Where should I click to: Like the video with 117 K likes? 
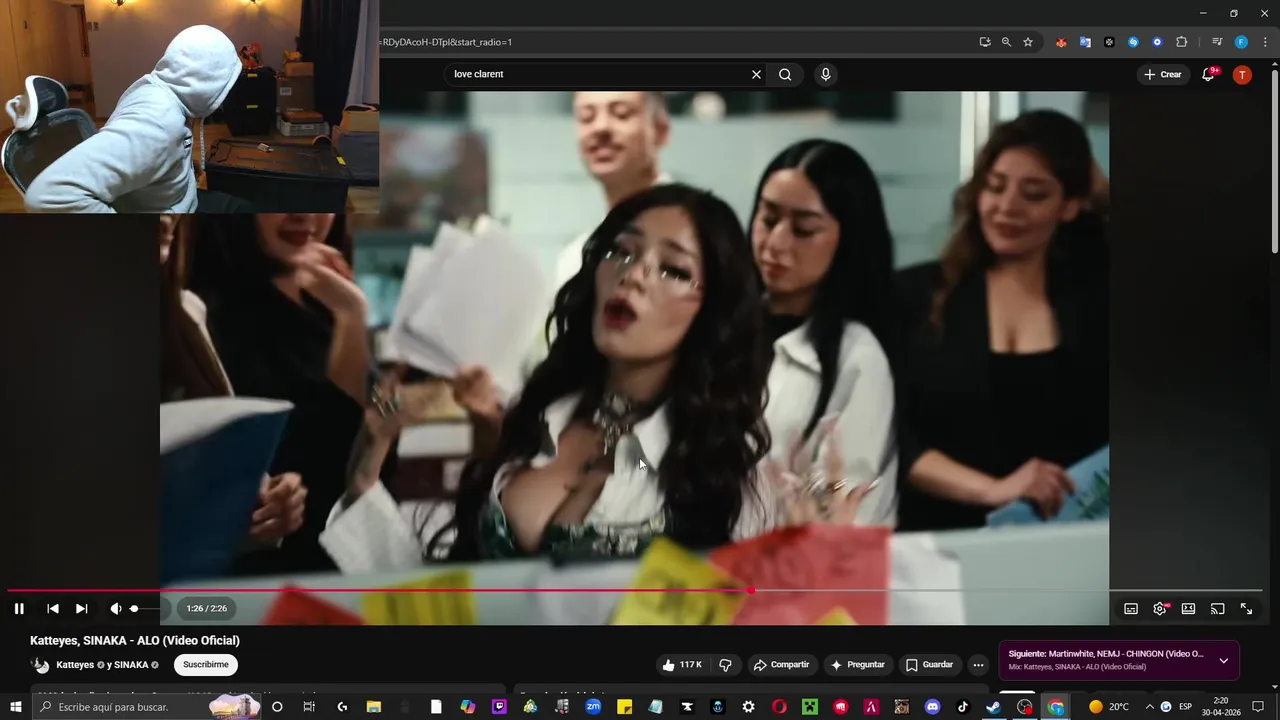tap(682, 665)
